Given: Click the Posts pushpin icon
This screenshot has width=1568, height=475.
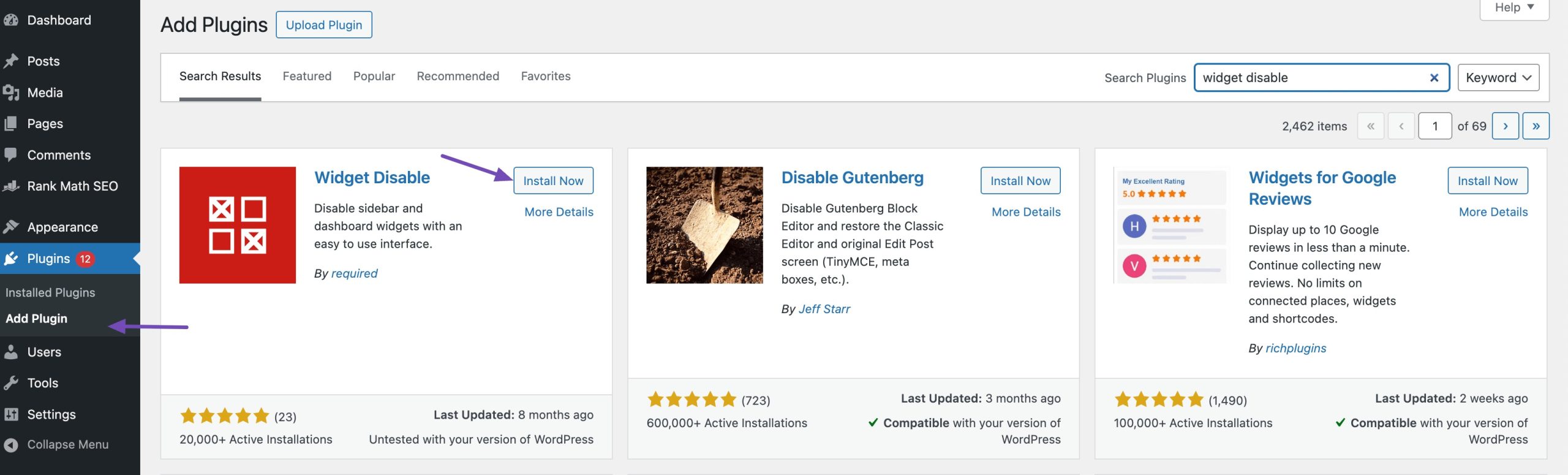Looking at the screenshot, I should [10, 61].
